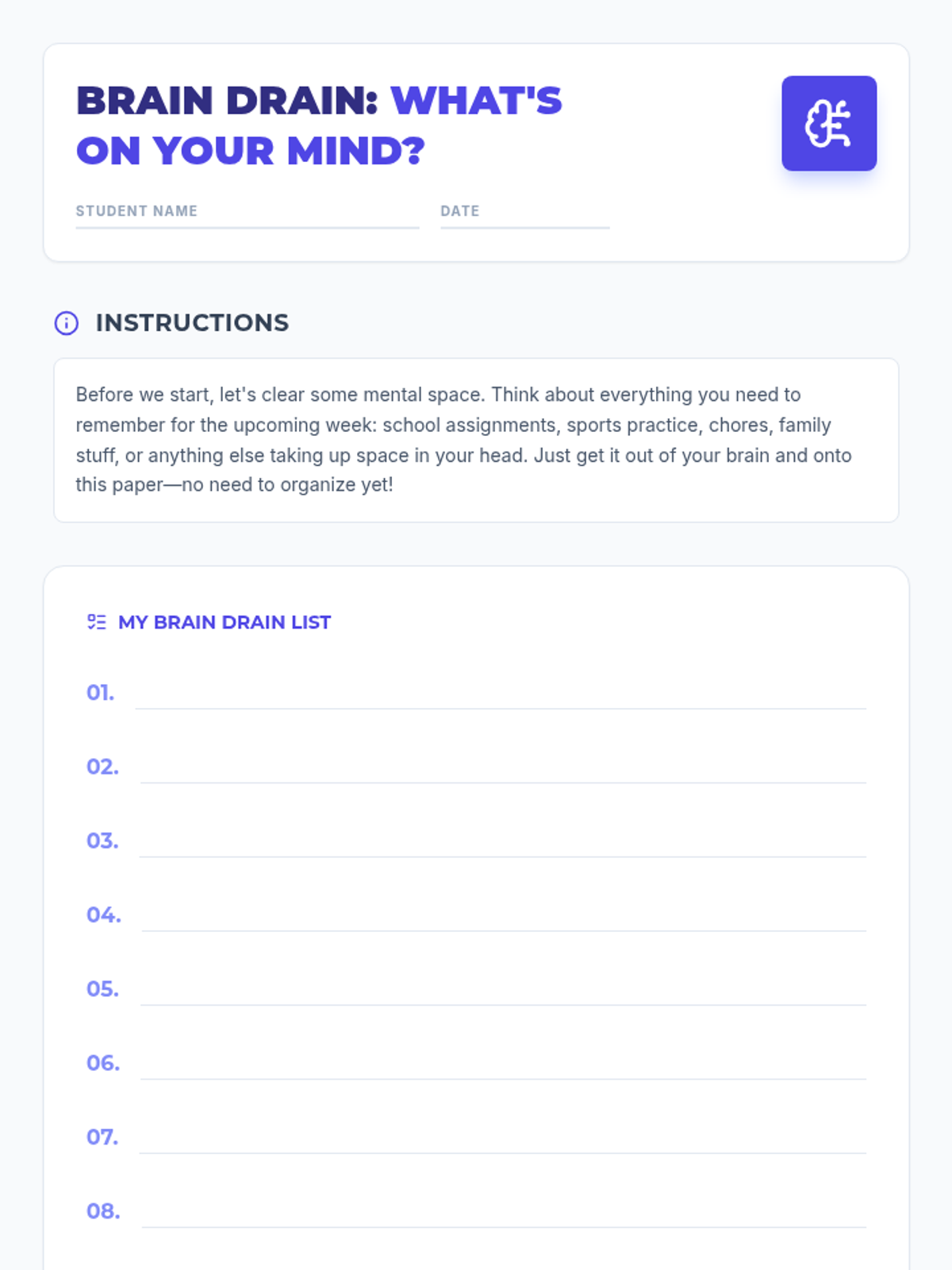Click the Student Name field
The image size is (952, 1270).
click(247, 217)
